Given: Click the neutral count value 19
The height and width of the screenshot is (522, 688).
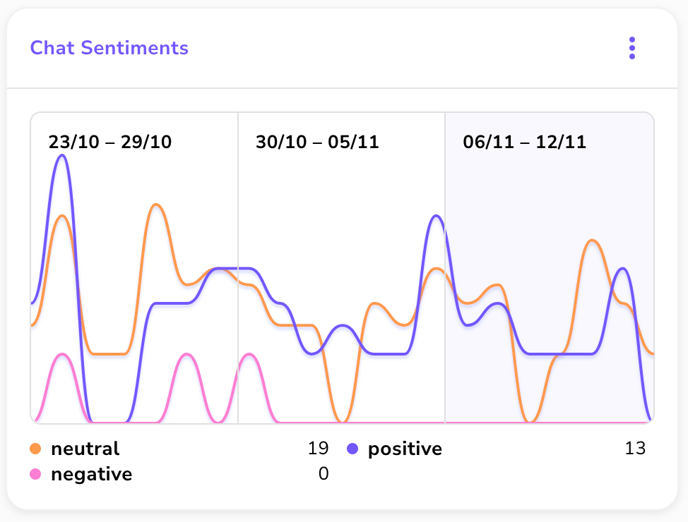Looking at the screenshot, I should point(318,448).
